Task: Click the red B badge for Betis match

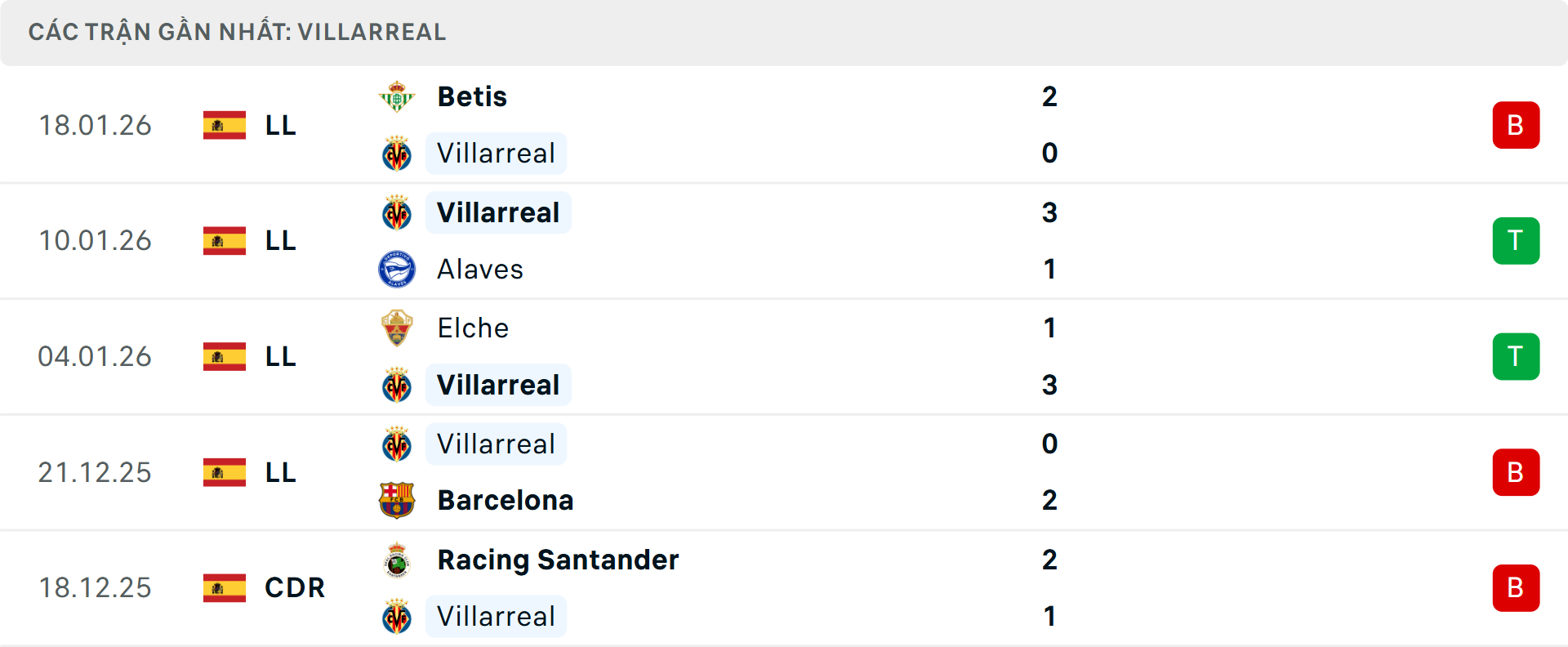Action: pyautogui.click(x=1516, y=125)
